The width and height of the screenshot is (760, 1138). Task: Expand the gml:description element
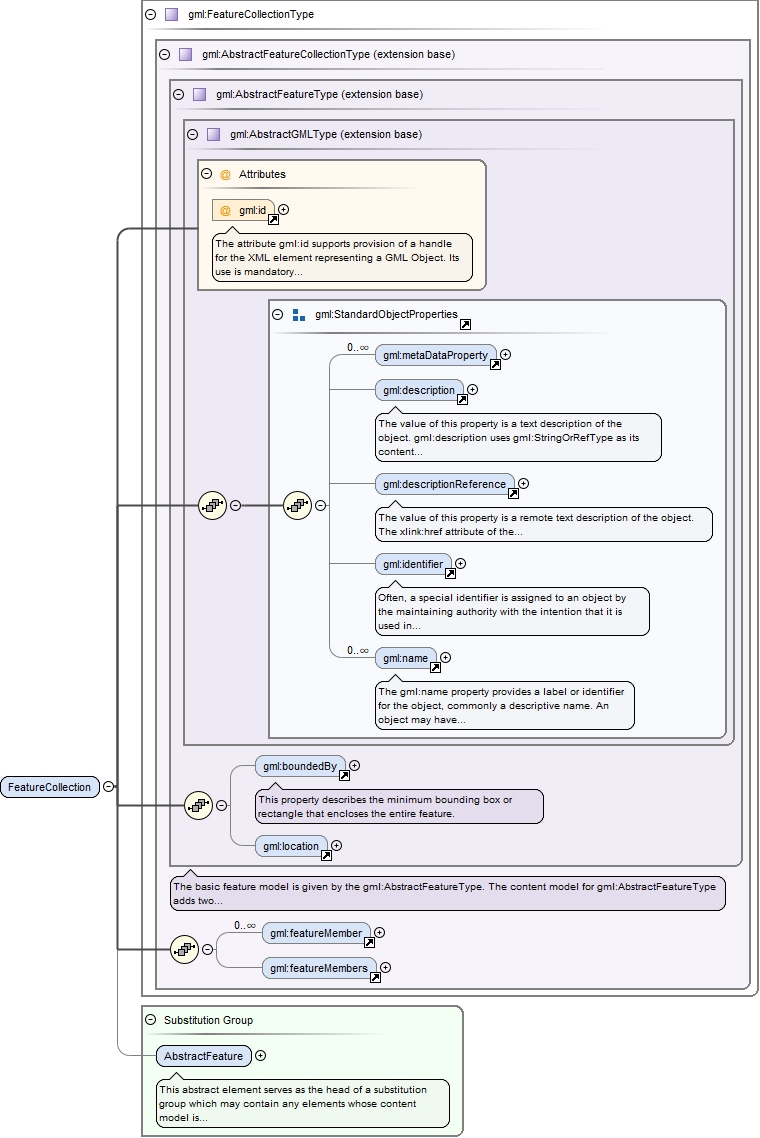[x=473, y=389]
